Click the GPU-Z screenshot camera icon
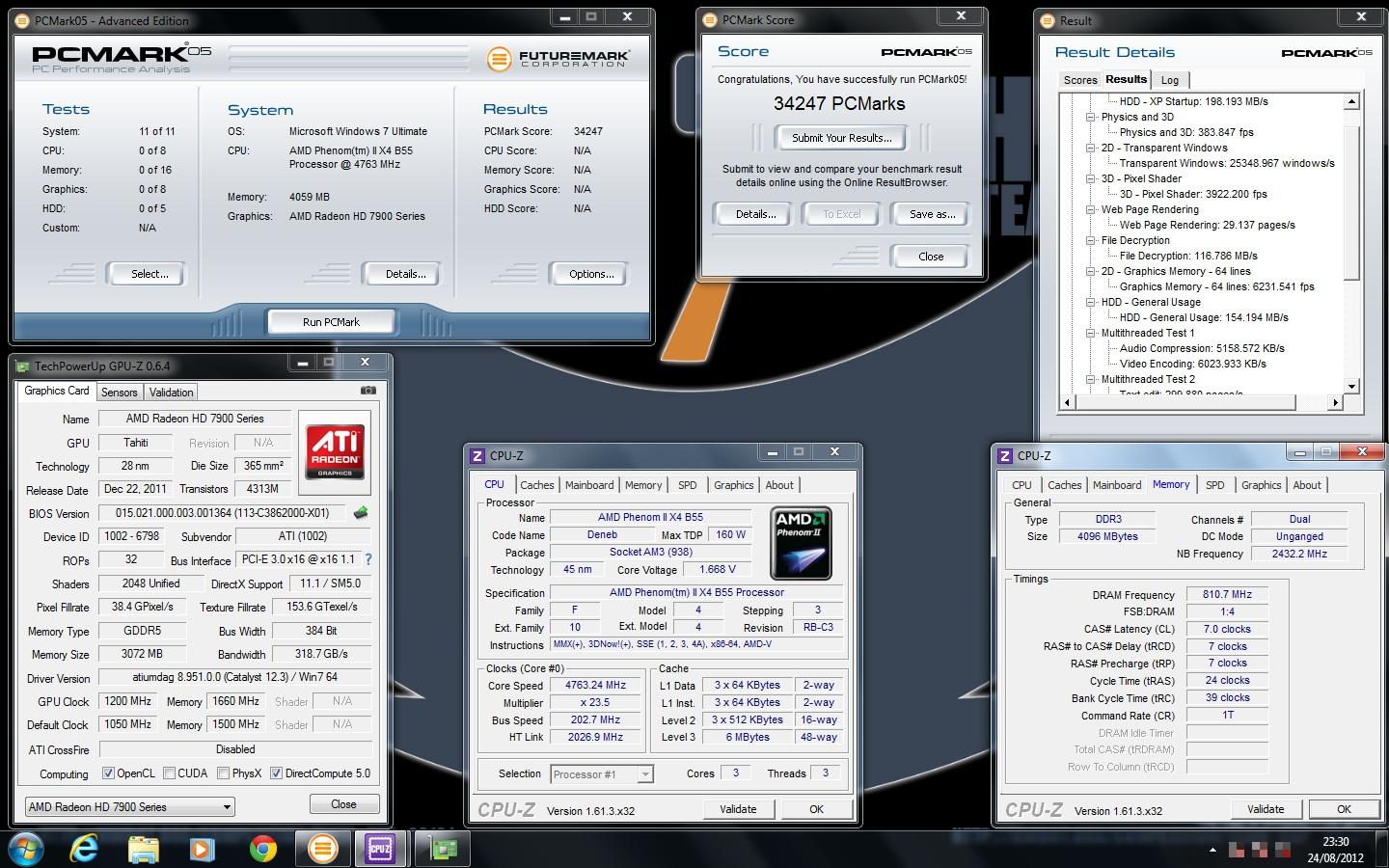 pos(368,391)
